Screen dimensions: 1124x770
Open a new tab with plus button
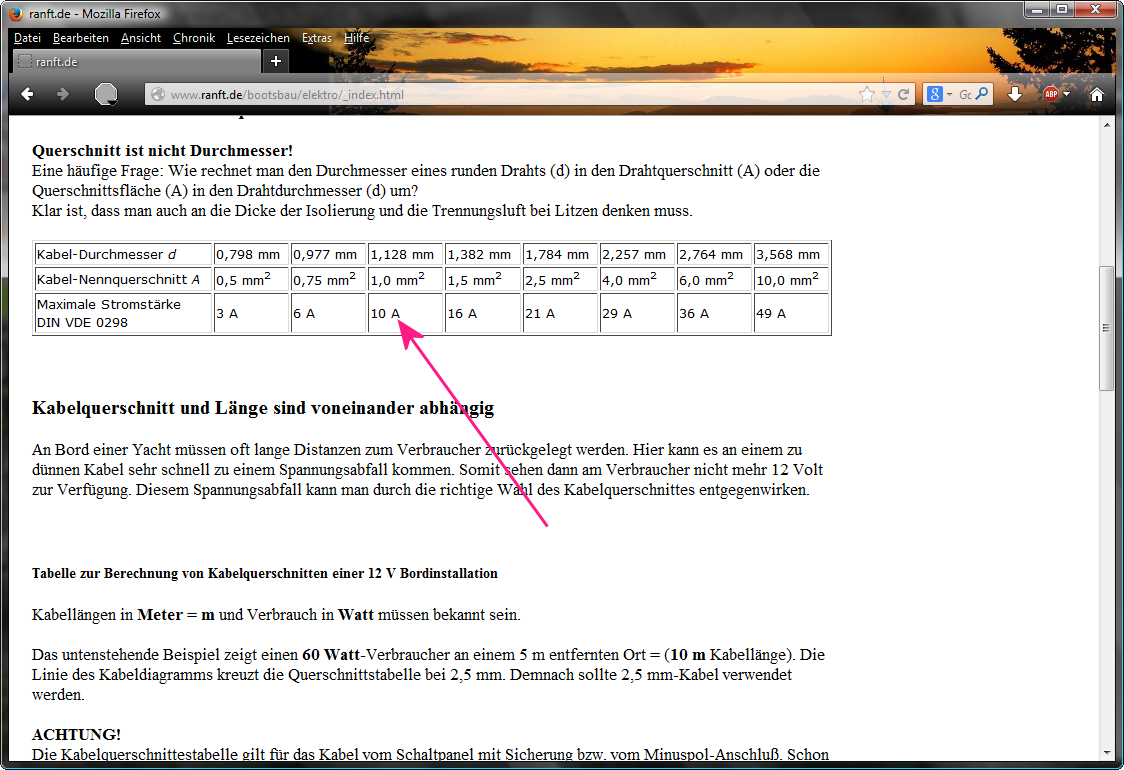click(x=276, y=61)
